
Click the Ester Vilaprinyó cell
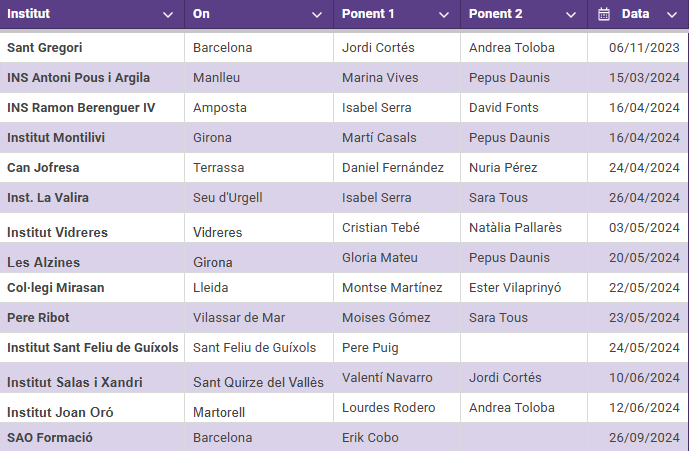[x=515, y=288]
